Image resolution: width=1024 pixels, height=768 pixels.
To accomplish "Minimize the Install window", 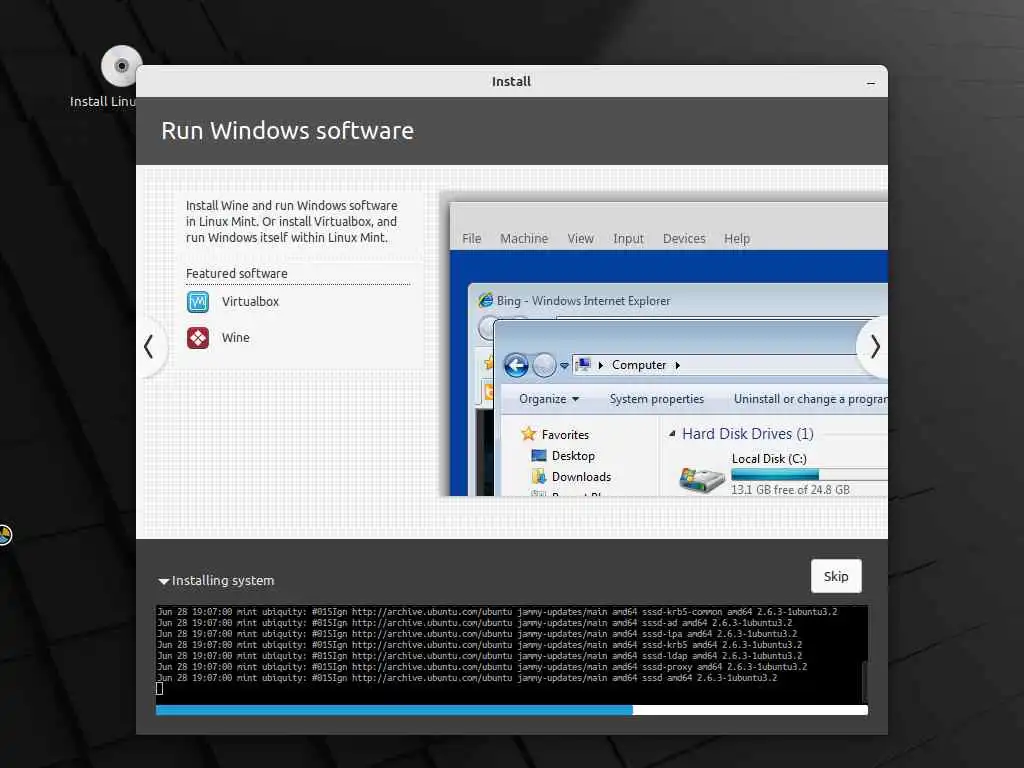I will pyautogui.click(x=871, y=83).
